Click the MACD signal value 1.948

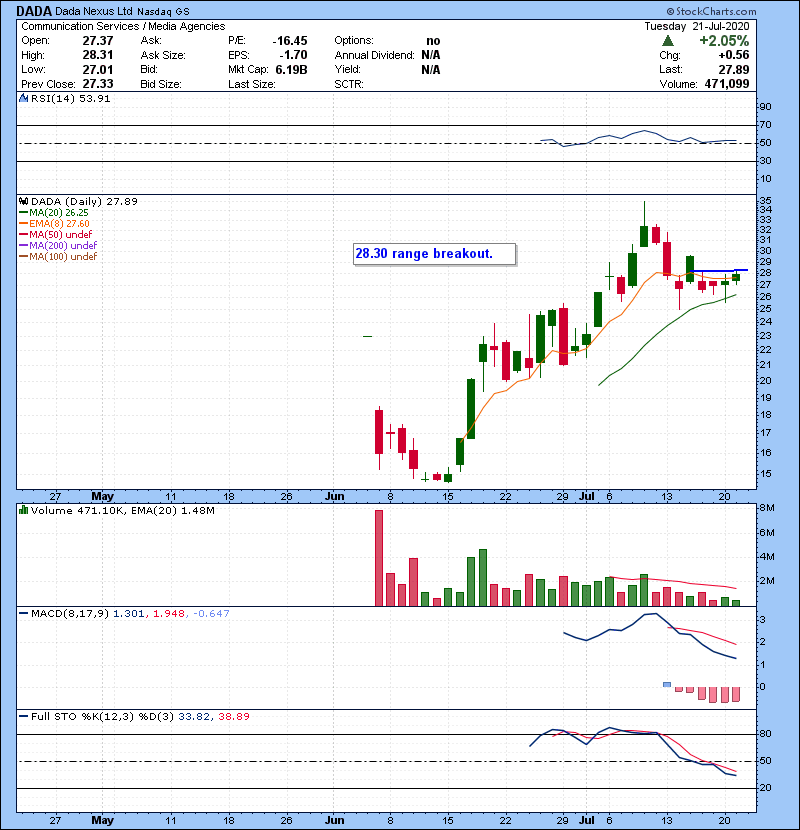coord(168,614)
